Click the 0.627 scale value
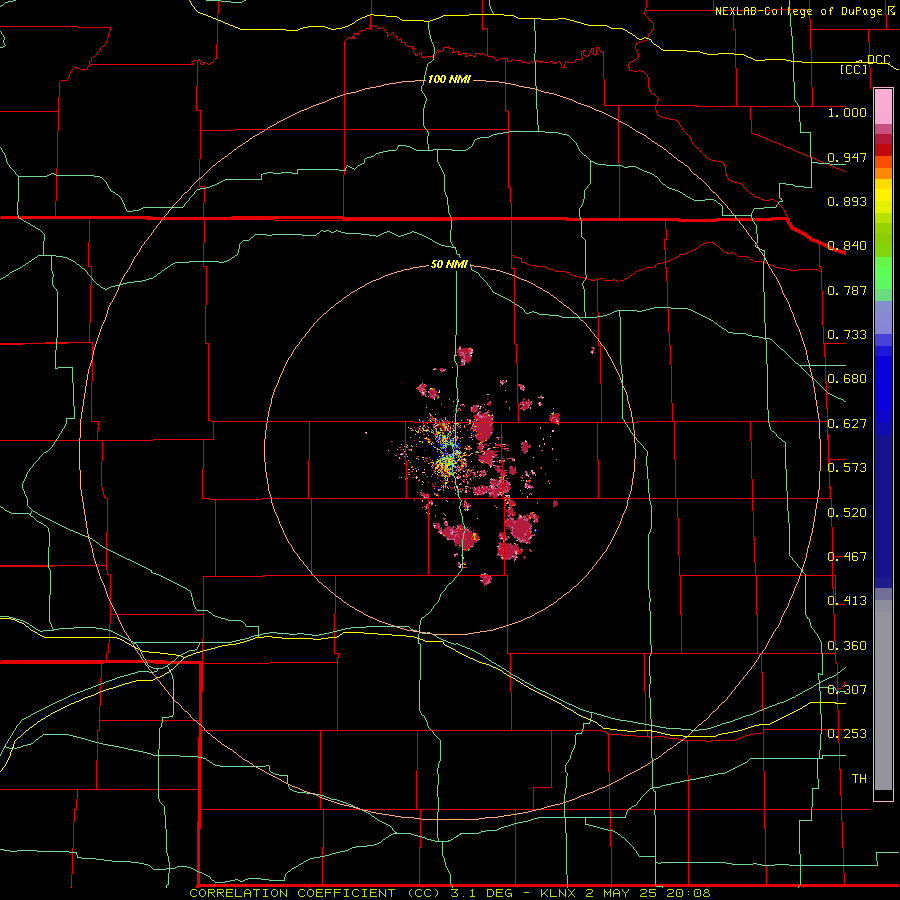This screenshot has width=900, height=900. [847, 424]
